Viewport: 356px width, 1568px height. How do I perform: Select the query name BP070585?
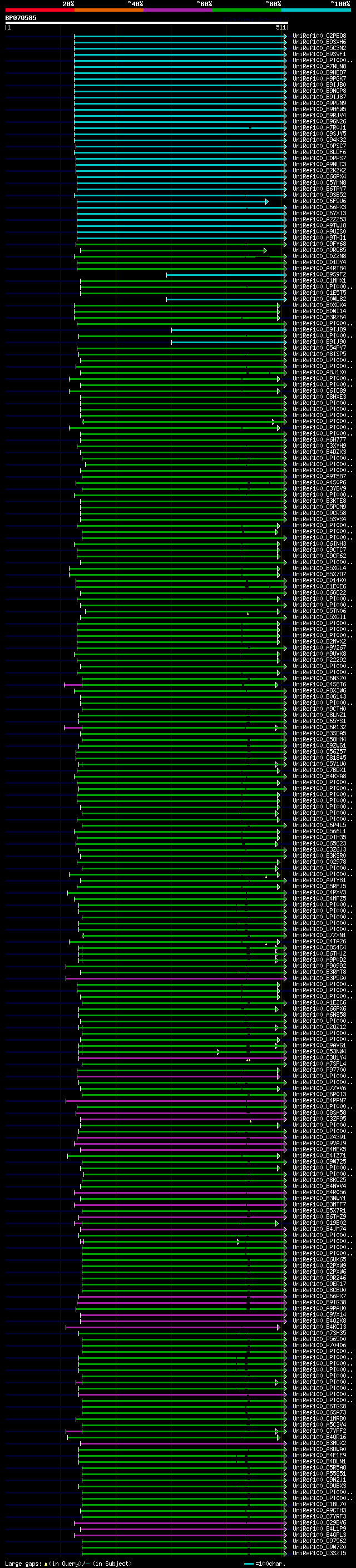[21, 18]
